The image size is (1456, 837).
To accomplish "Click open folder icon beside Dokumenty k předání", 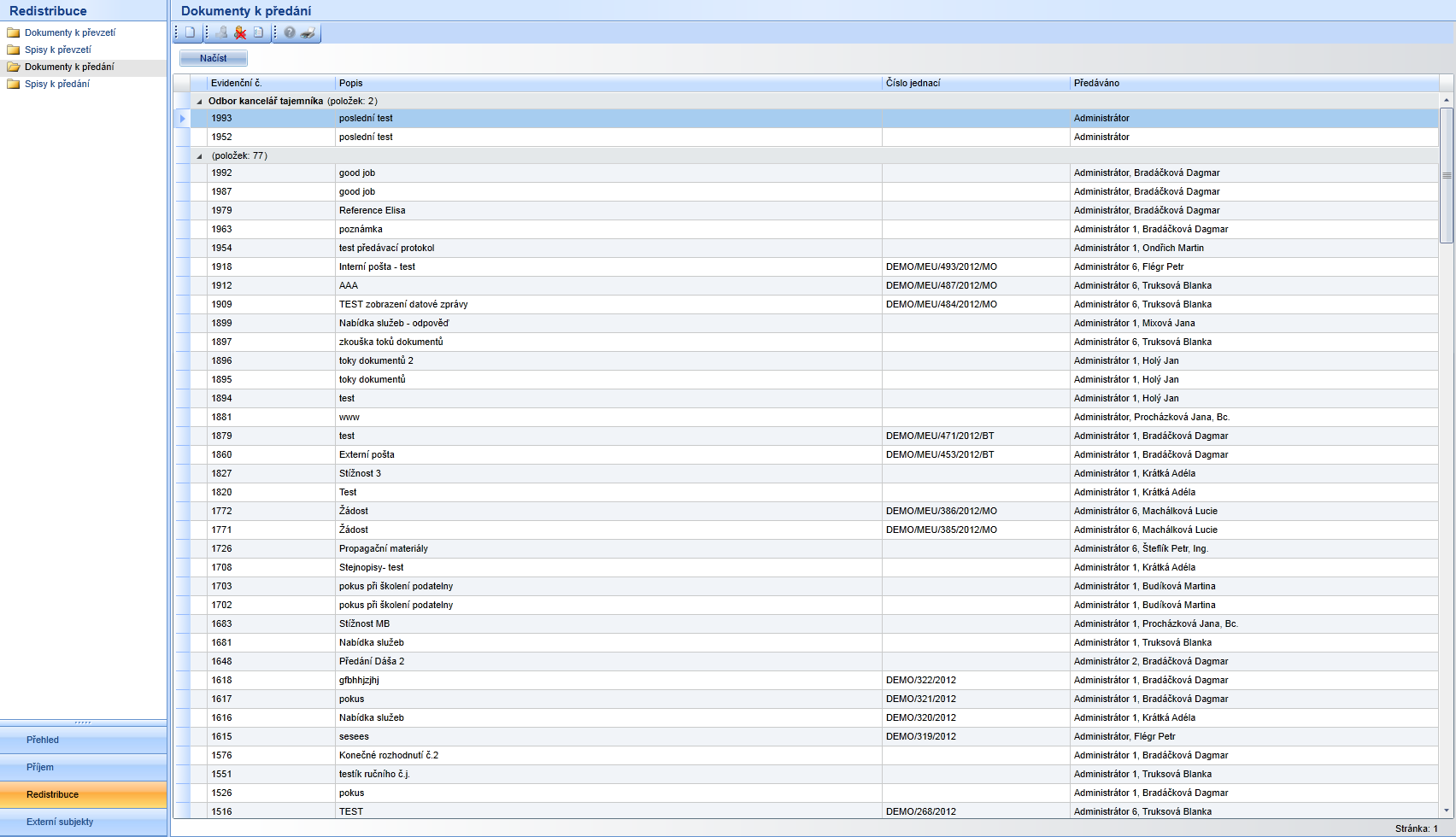I will (x=14, y=67).
